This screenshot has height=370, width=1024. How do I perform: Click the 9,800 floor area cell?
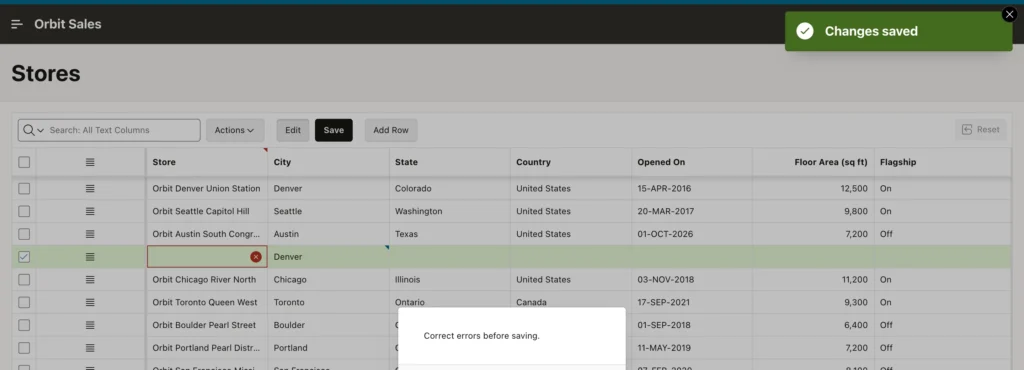813,211
